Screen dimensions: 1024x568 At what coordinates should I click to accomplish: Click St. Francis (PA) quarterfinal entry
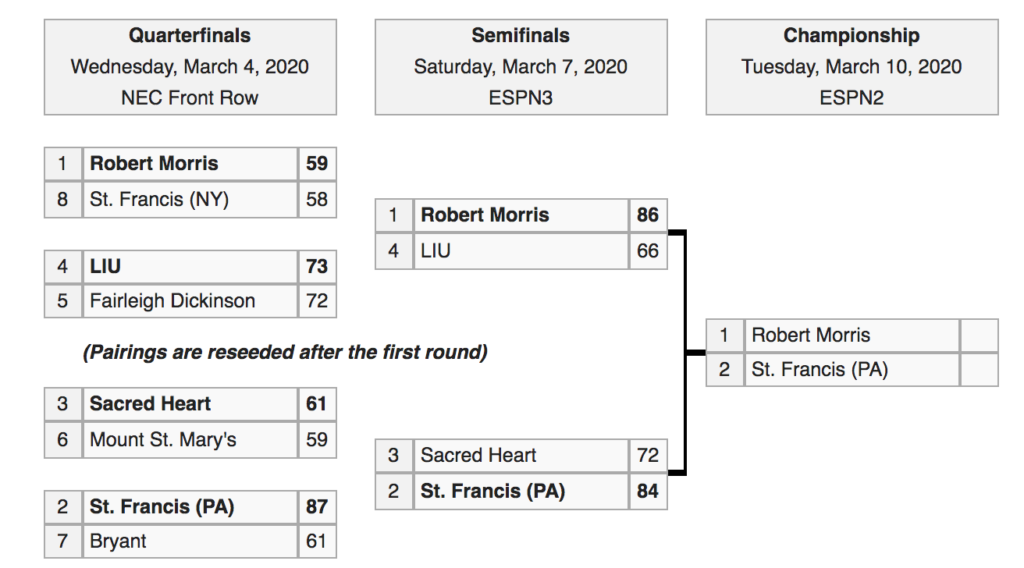190,507
